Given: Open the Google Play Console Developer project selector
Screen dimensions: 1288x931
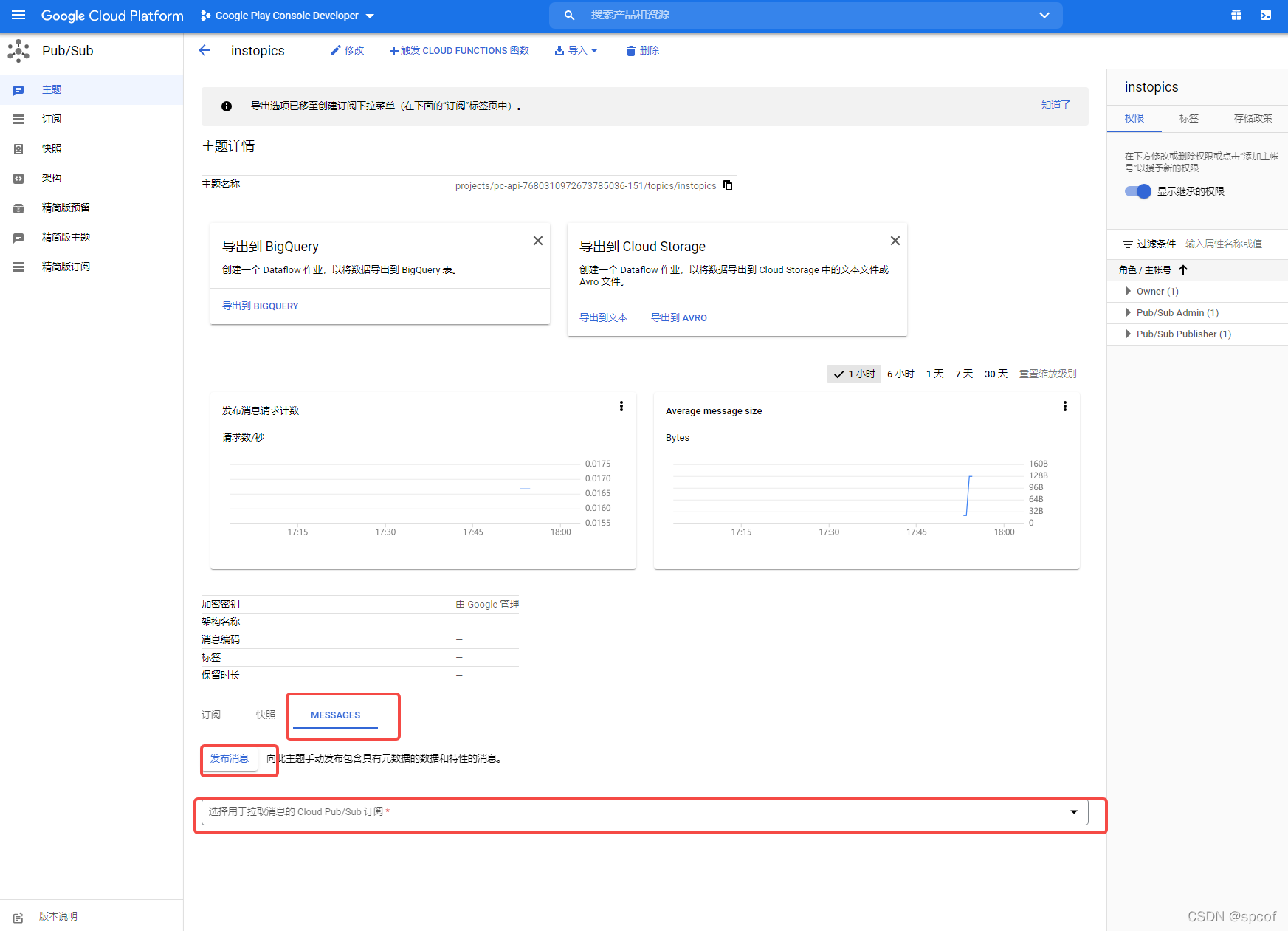Looking at the screenshot, I should [x=287, y=16].
